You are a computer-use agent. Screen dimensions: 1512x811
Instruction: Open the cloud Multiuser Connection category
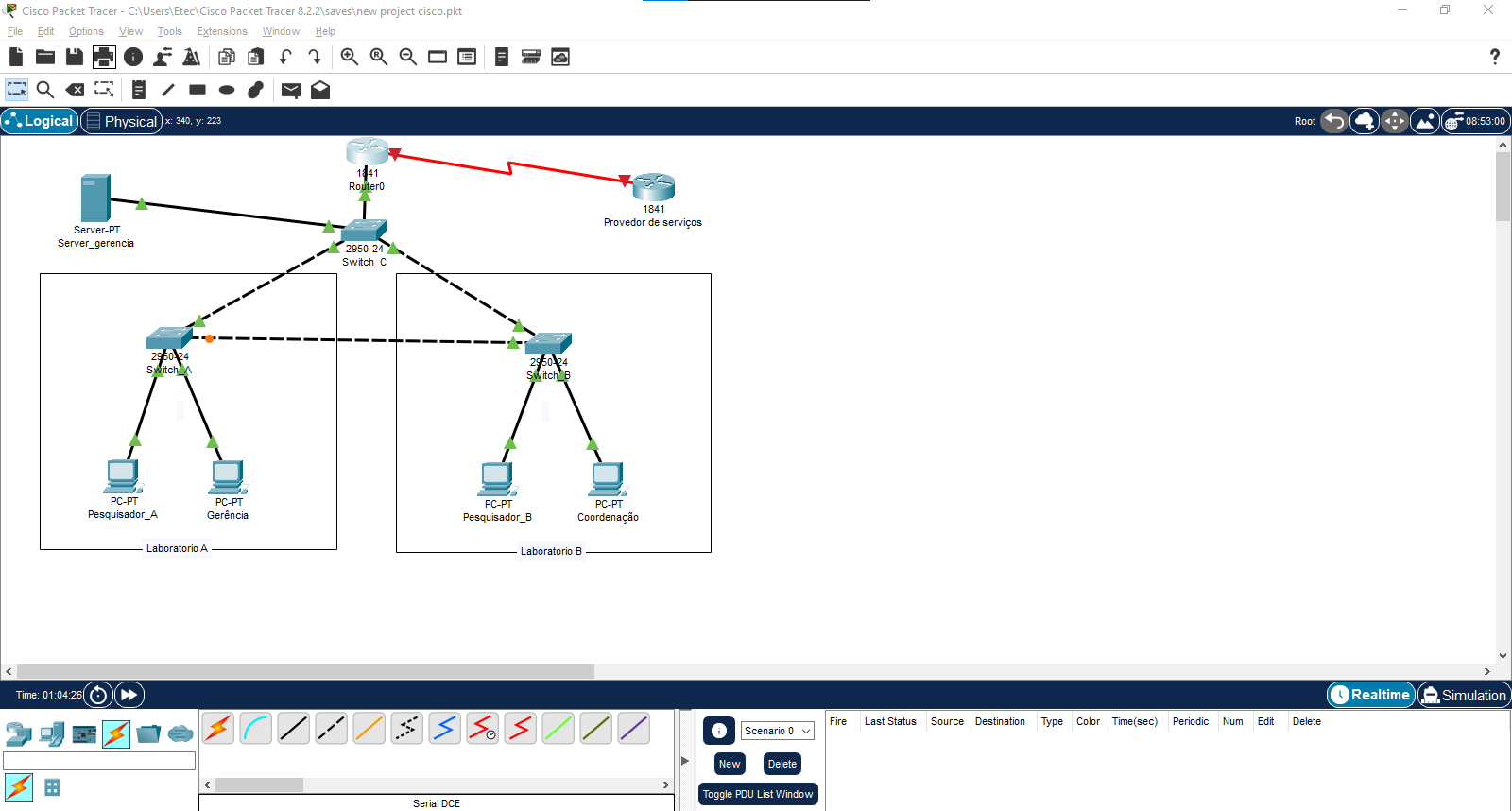180,733
